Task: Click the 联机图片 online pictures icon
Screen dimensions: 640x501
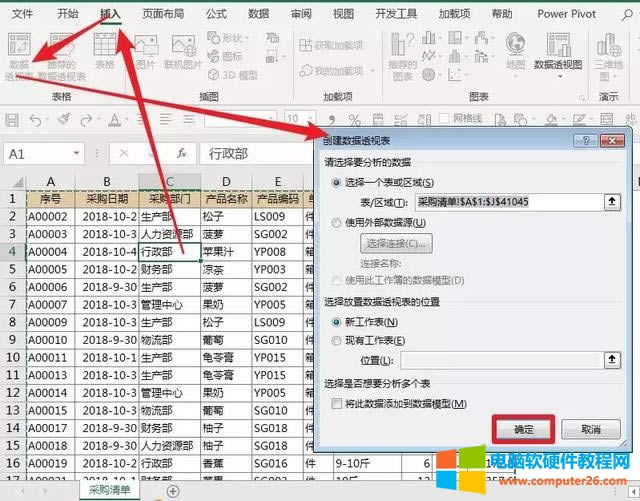Action: point(181,52)
